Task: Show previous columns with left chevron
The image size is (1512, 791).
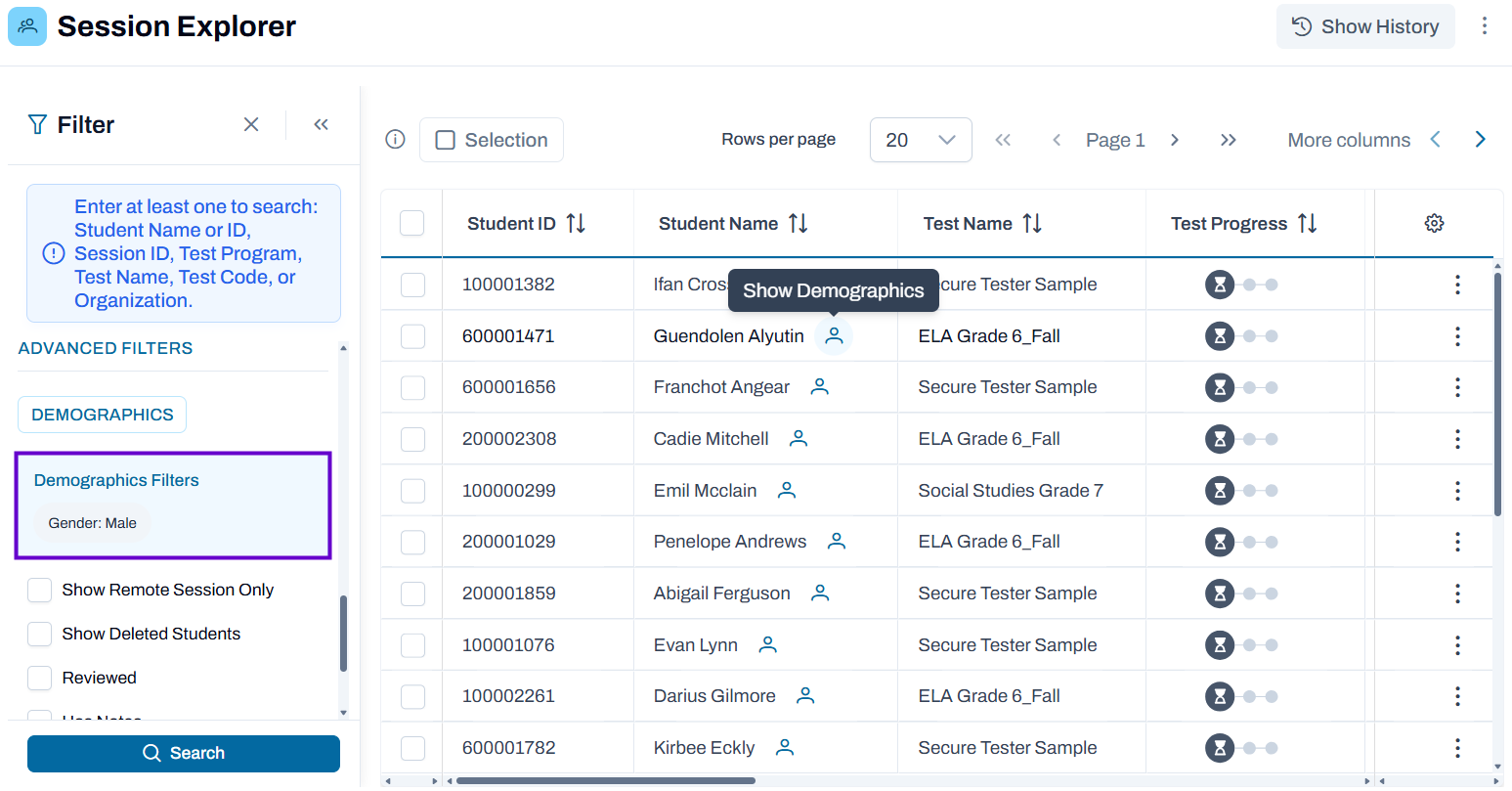Action: pyautogui.click(x=1436, y=140)
